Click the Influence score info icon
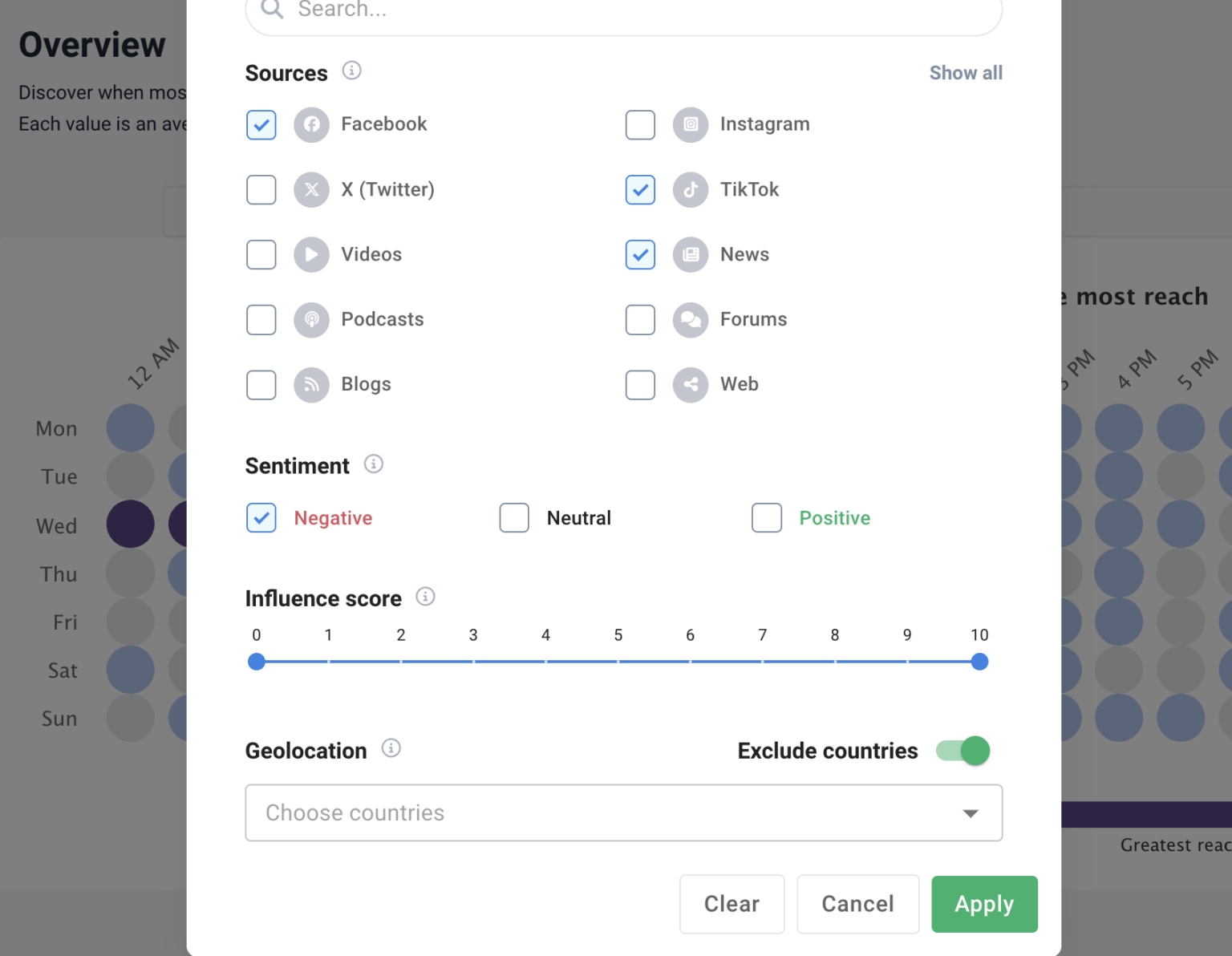1232x956 pixels. pyautogui.click(x=426, y=596)
